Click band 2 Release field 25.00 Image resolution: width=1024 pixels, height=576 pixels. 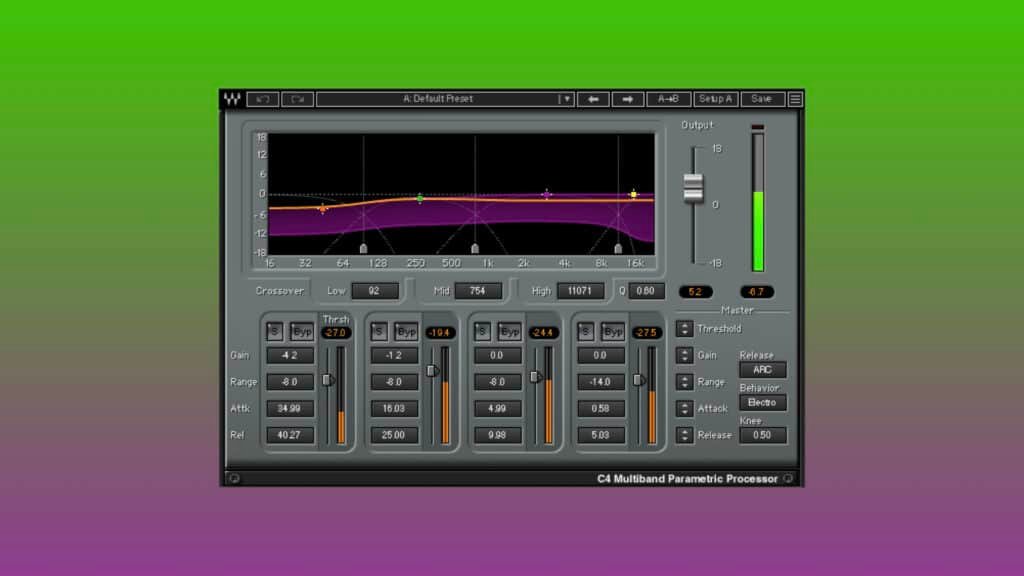click(394, 435)
